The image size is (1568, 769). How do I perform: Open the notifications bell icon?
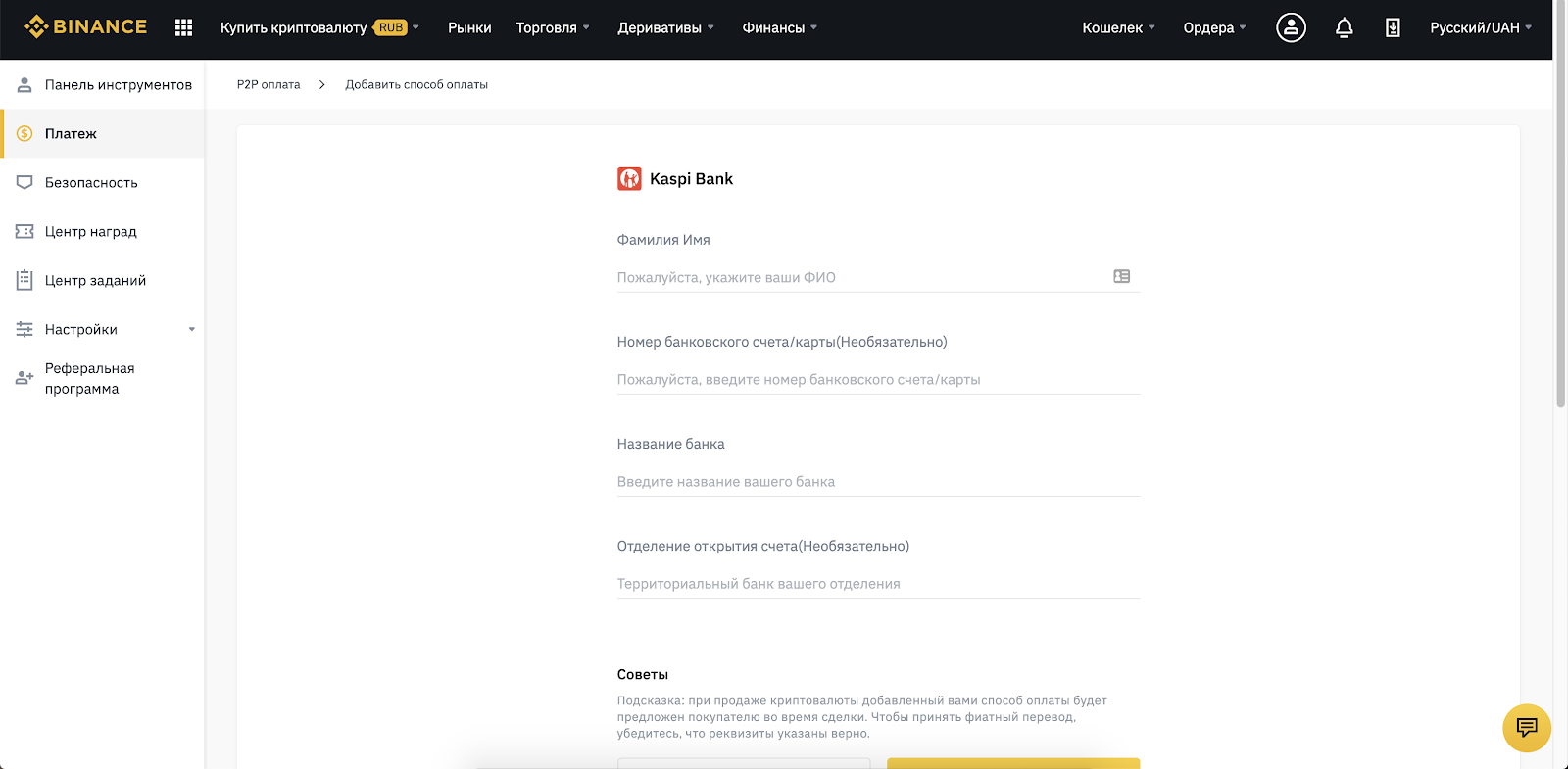click(x=1344, y=27)
